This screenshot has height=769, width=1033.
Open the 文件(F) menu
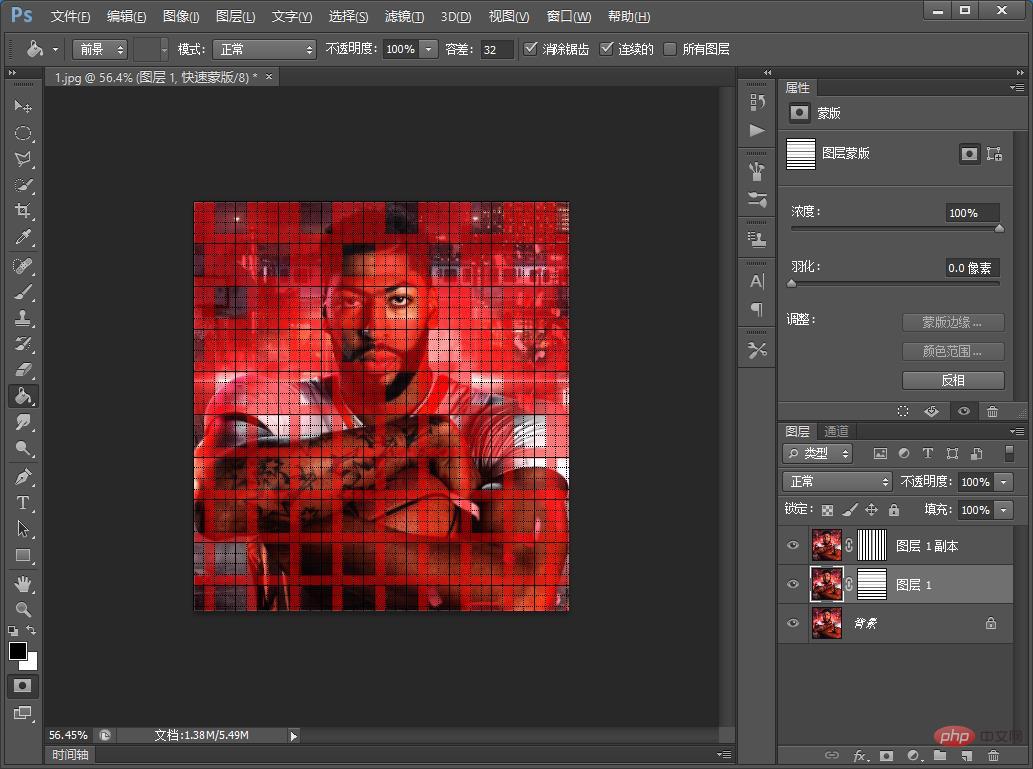tap(70, 16)
